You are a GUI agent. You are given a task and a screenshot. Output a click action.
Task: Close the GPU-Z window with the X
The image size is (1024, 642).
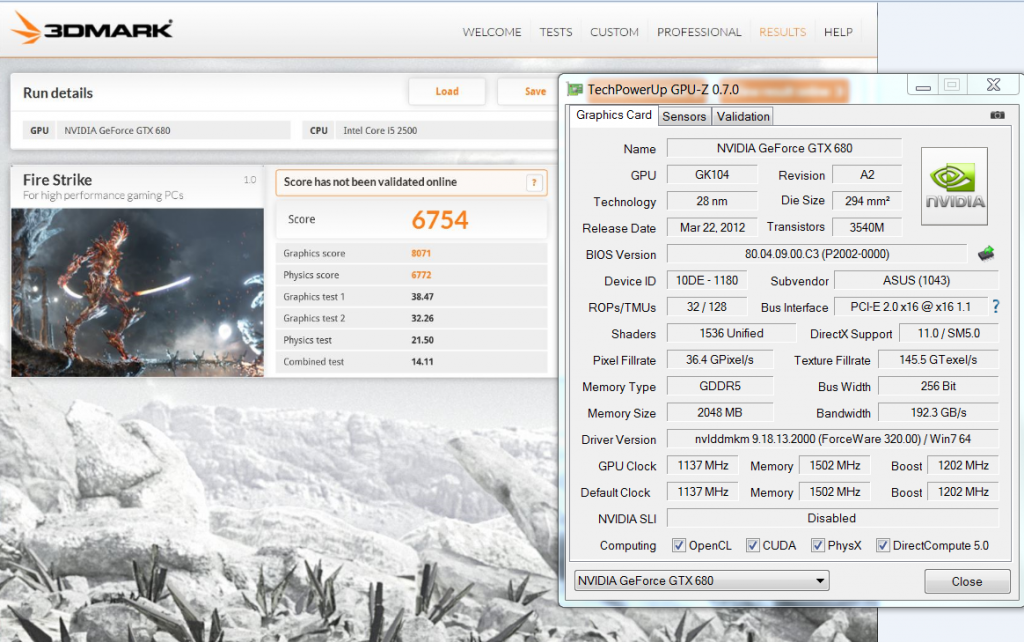(x=993, y=85)
